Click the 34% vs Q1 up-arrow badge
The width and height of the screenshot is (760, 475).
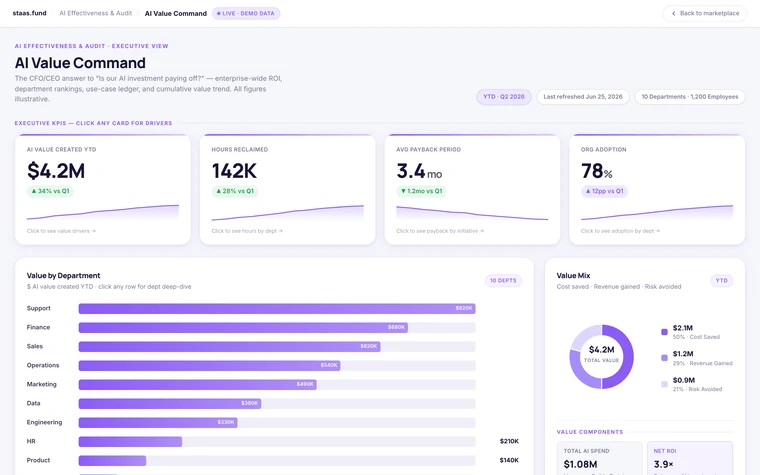pos(50,191)
